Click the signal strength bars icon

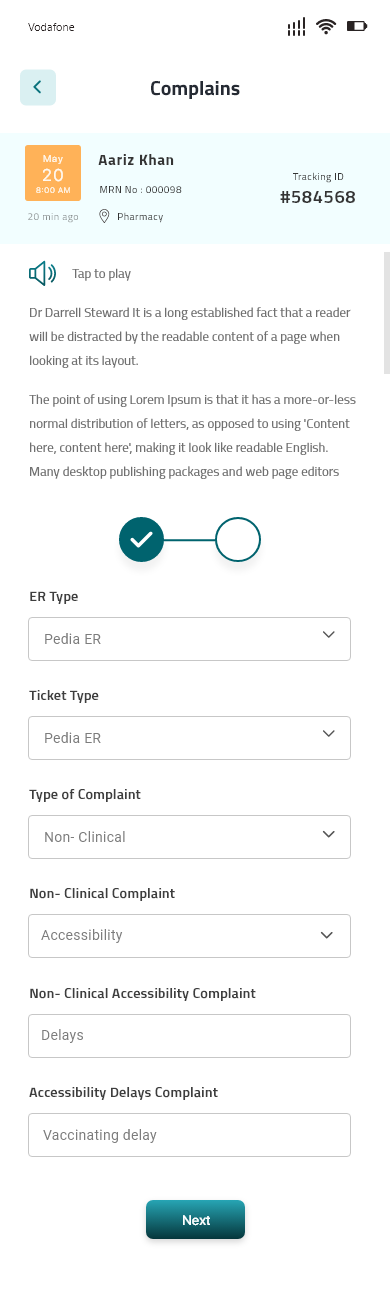296,27
